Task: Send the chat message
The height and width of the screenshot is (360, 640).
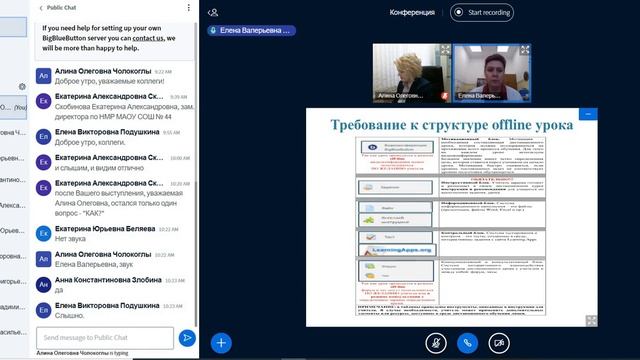Action: click(187, 338)
